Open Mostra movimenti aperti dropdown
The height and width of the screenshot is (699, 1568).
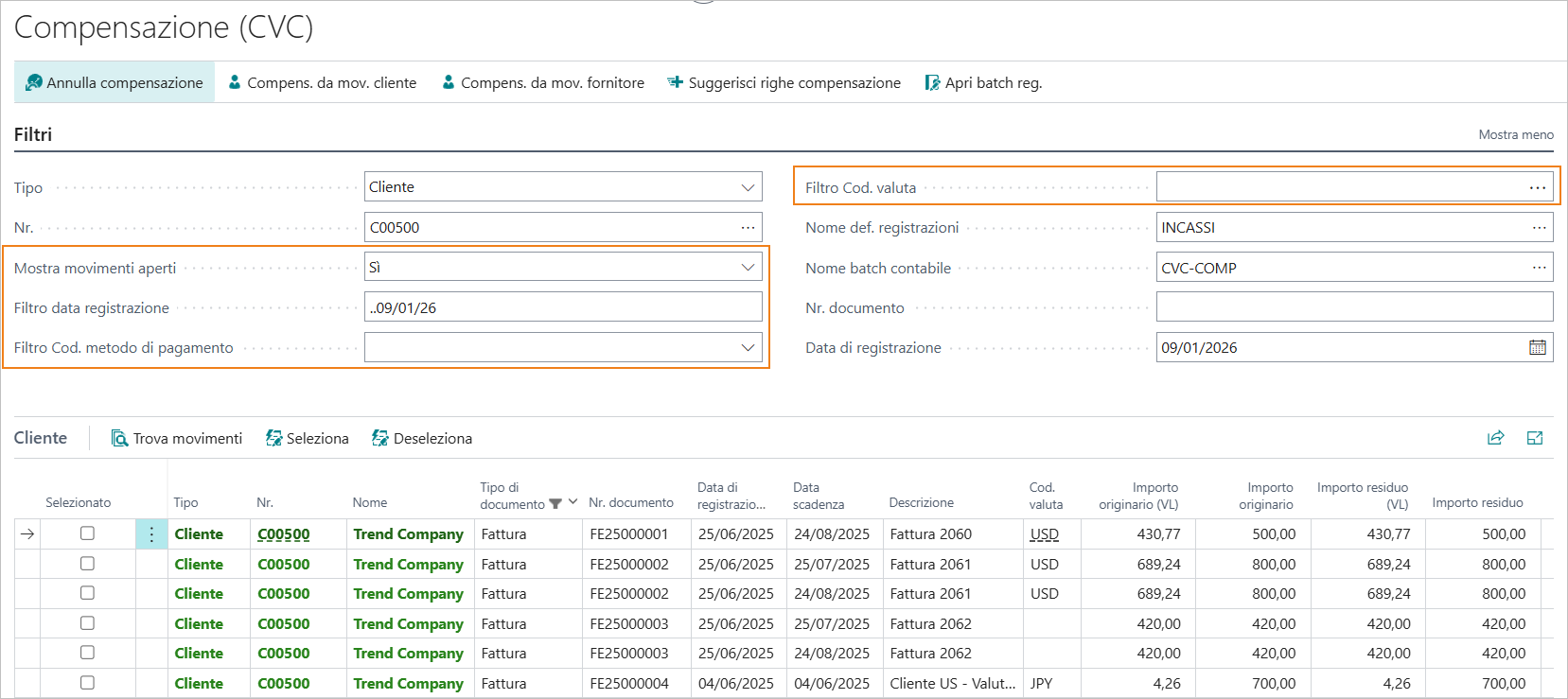tap(748, 268)
